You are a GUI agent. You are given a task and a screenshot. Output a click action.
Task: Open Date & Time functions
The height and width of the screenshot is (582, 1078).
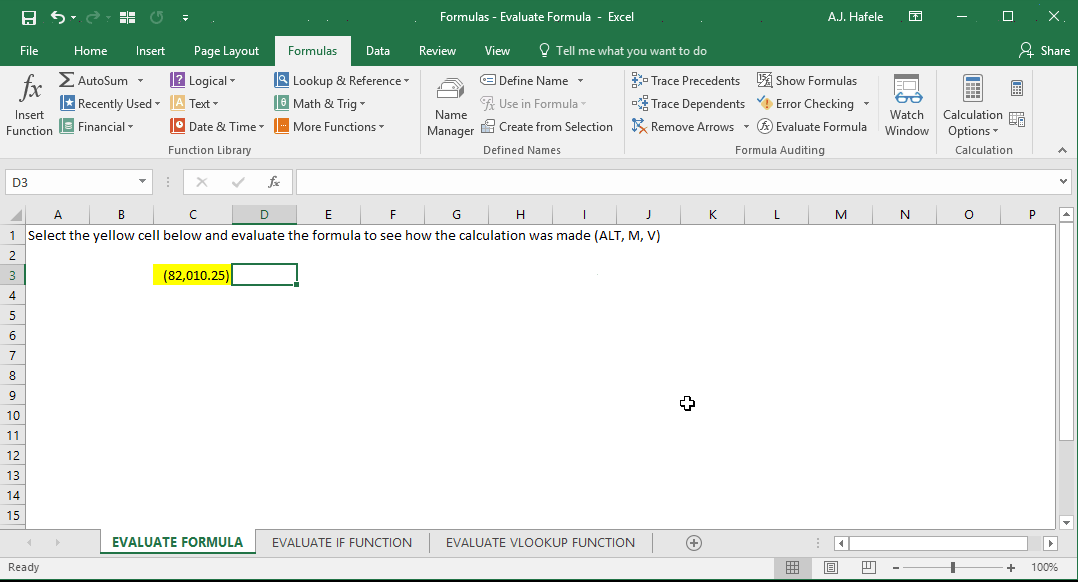coord(217,126)
